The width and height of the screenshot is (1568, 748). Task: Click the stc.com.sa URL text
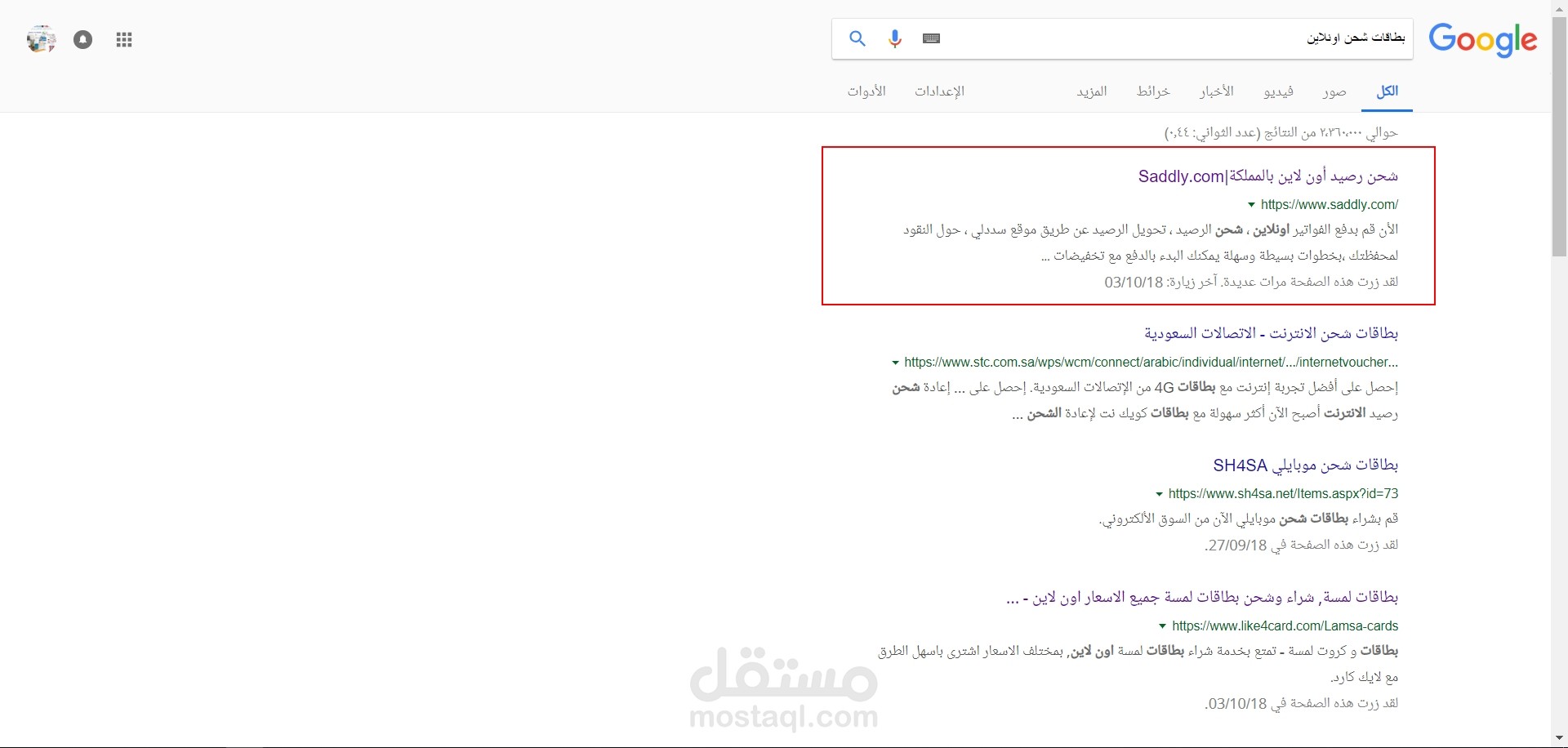point(1151,363)
